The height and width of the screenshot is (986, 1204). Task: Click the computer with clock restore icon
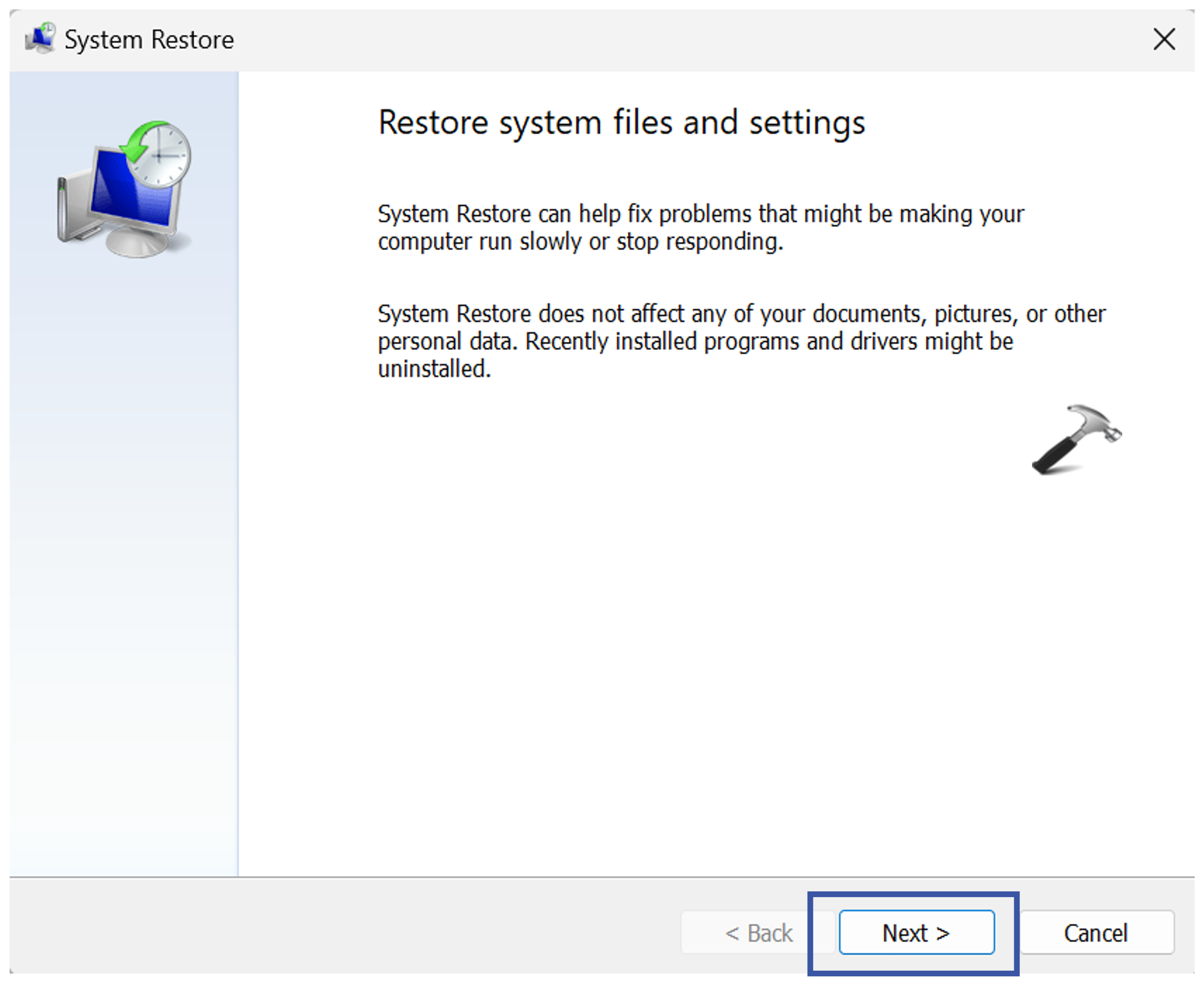click(125, 190)
